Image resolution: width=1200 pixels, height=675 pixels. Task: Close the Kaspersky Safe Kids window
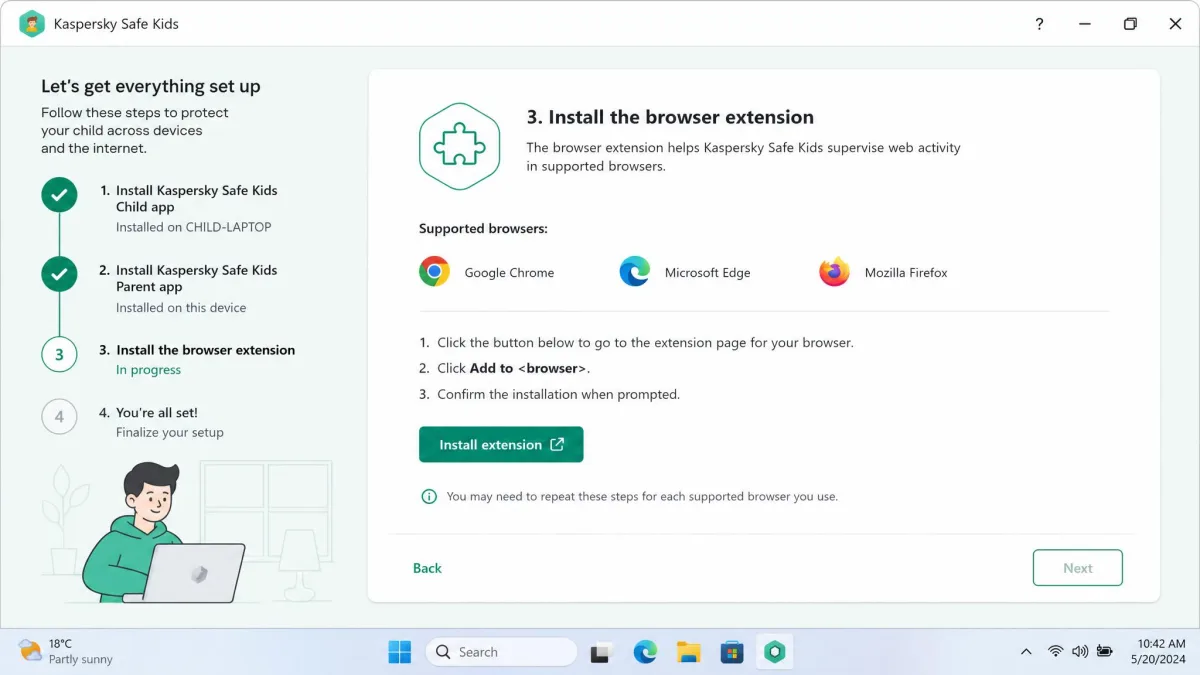click(1175, 24)
